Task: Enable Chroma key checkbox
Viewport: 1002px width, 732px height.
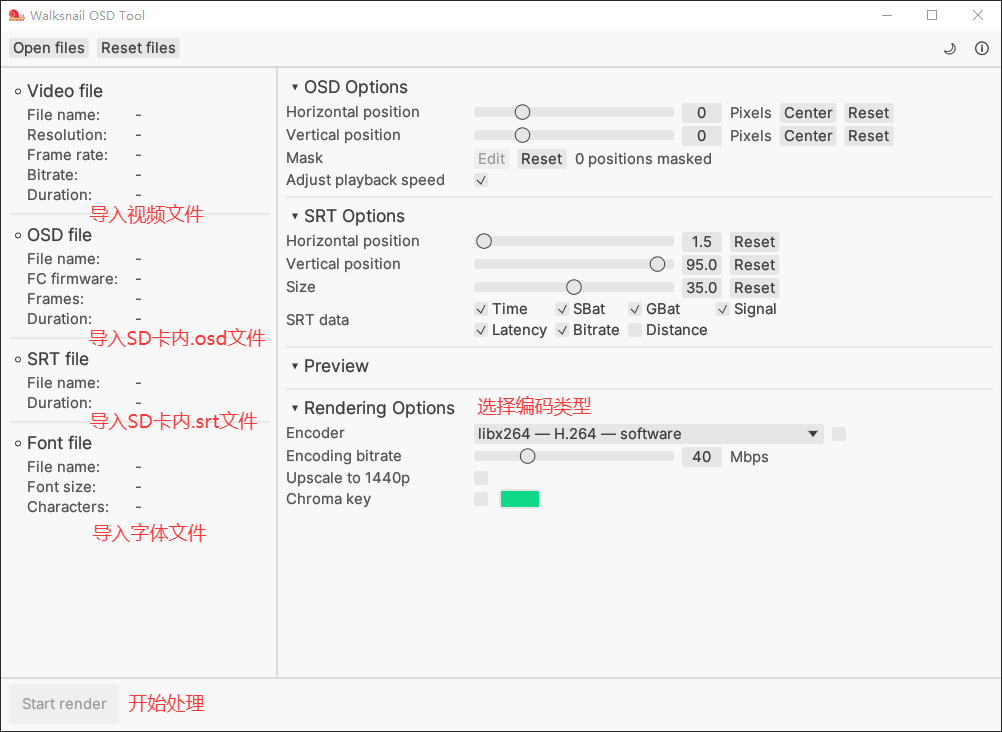Action: click(x=481, y=499)
